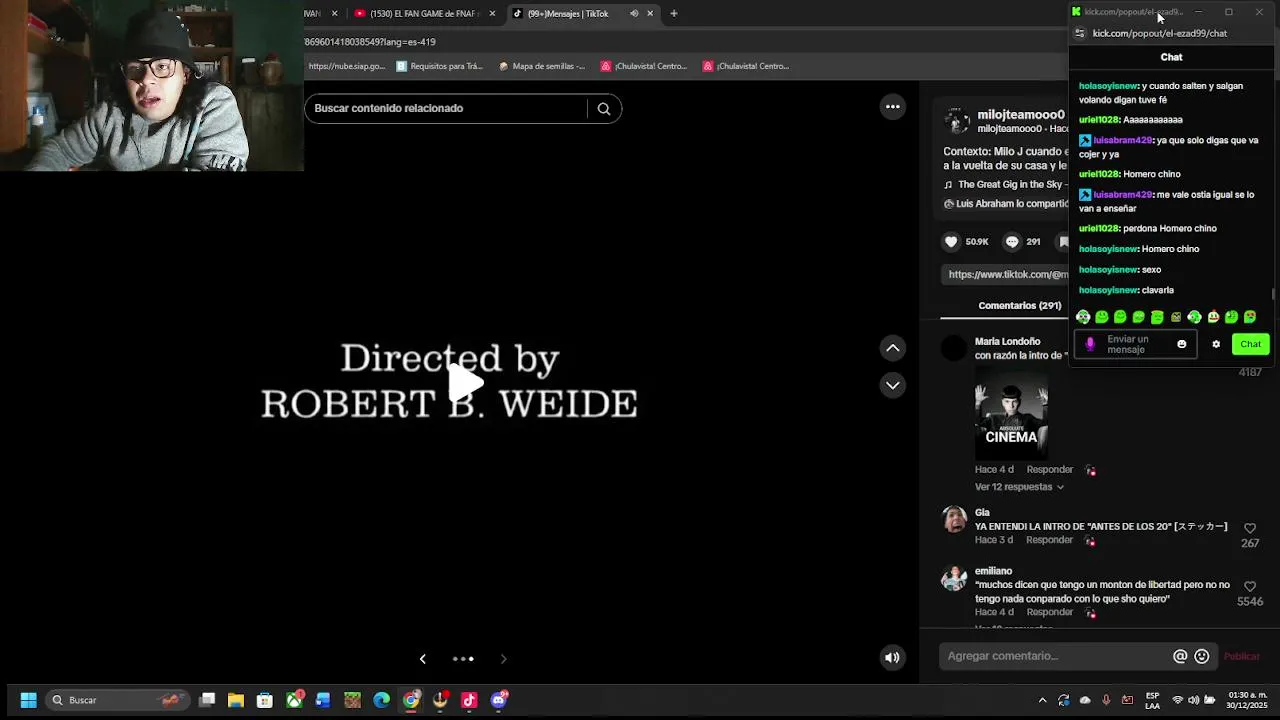Click Responder under Gia's comment

point(1049,540)
